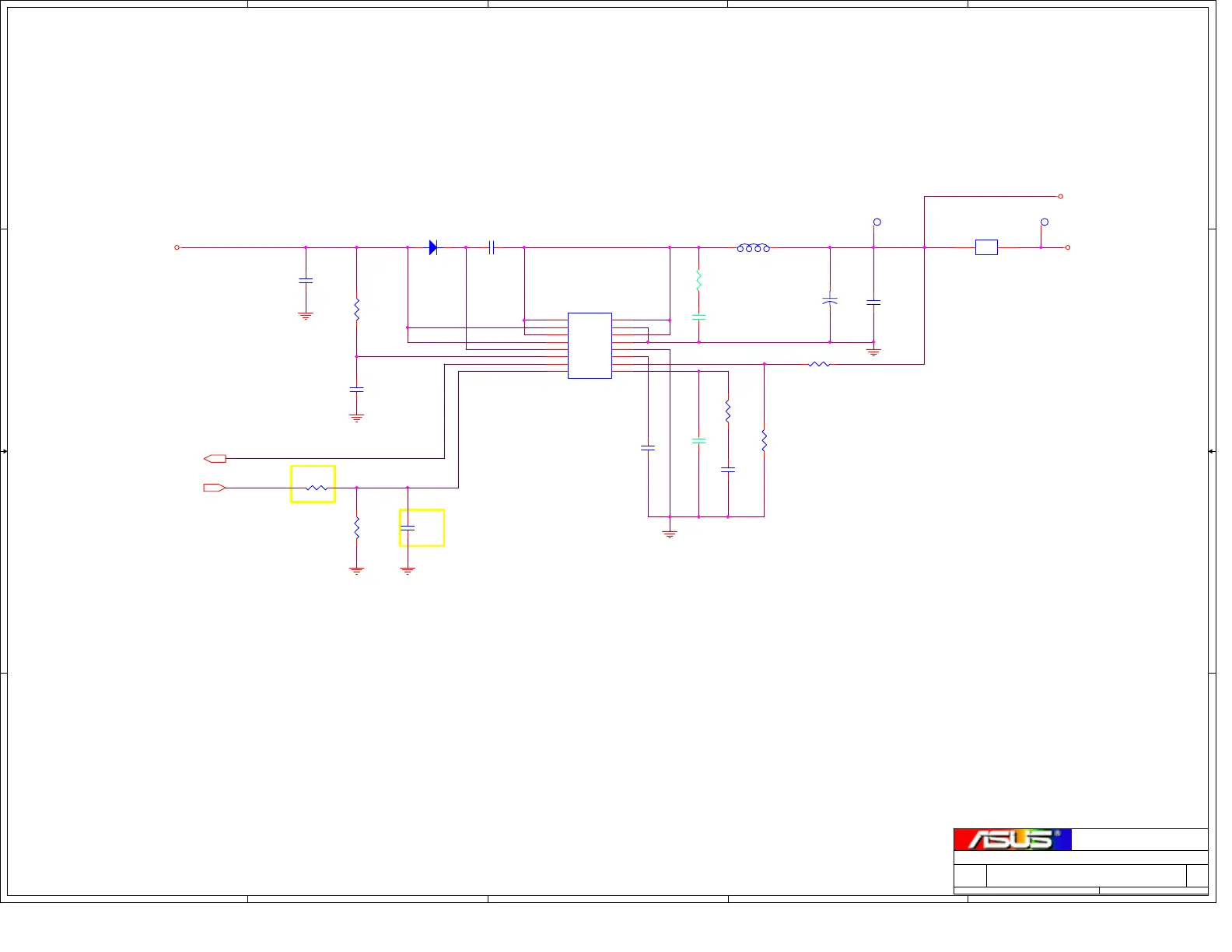Click the green capacitor directly below green resistor
This screenshot has height=952, width=1232.
(698, 317)
